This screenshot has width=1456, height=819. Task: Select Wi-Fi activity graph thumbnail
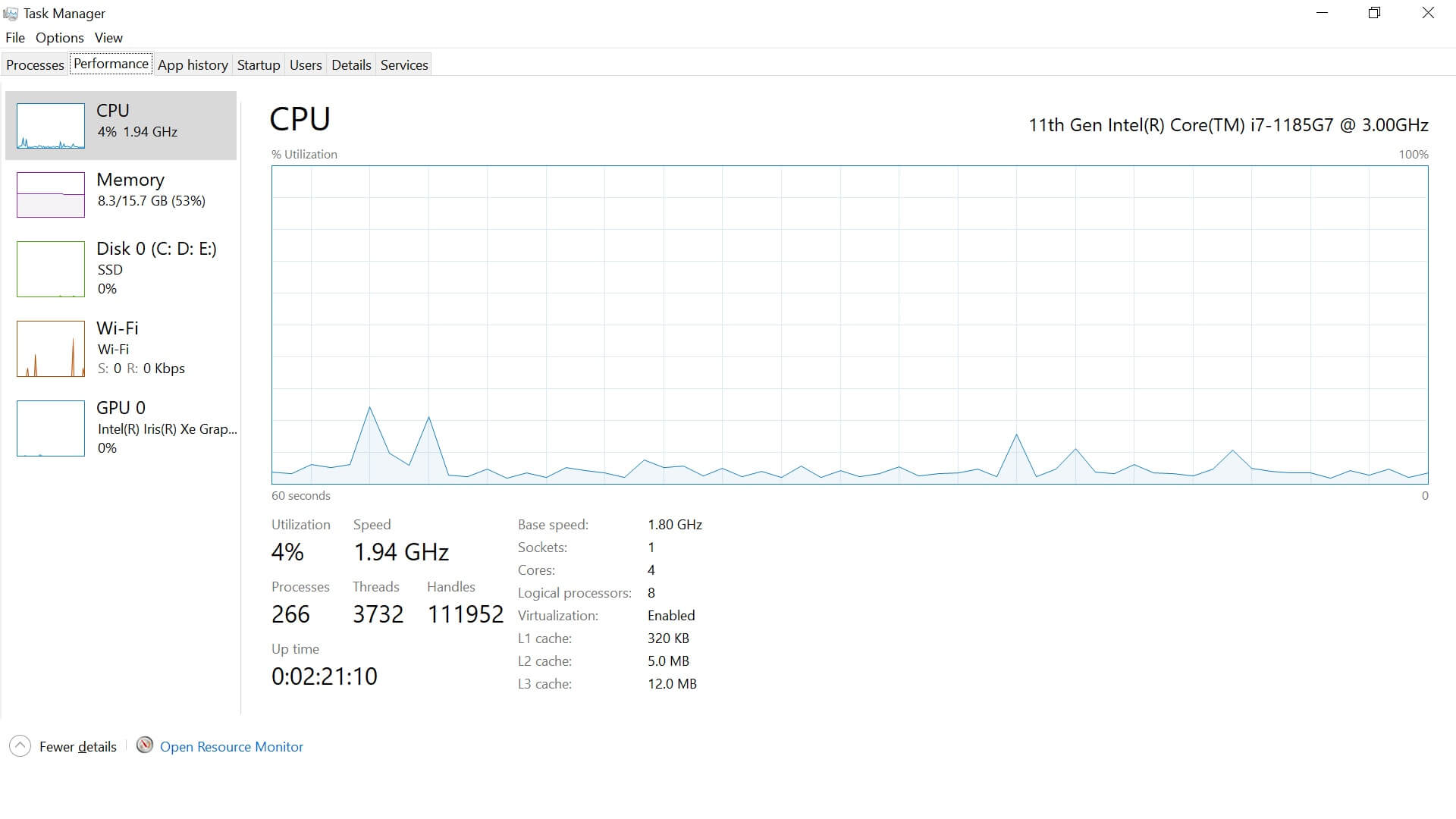(x=50, y=349)
